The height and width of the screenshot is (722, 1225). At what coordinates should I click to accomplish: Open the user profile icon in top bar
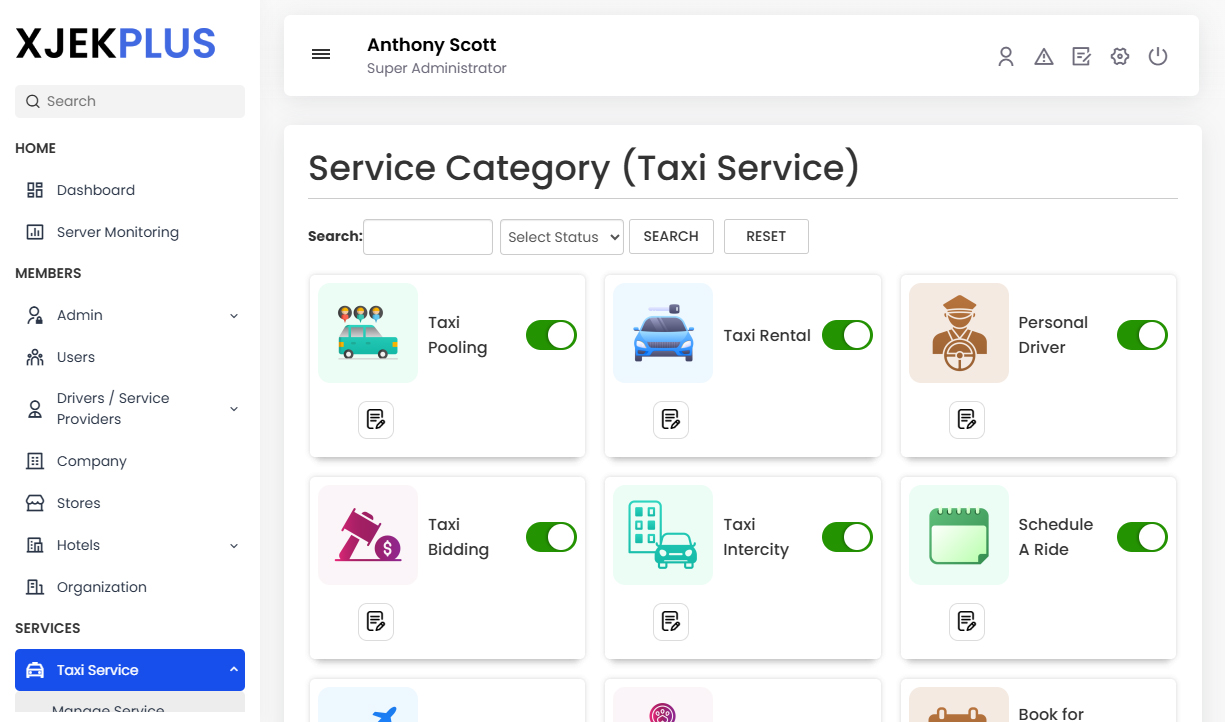pyautogui.click(x=1006, y=56)
